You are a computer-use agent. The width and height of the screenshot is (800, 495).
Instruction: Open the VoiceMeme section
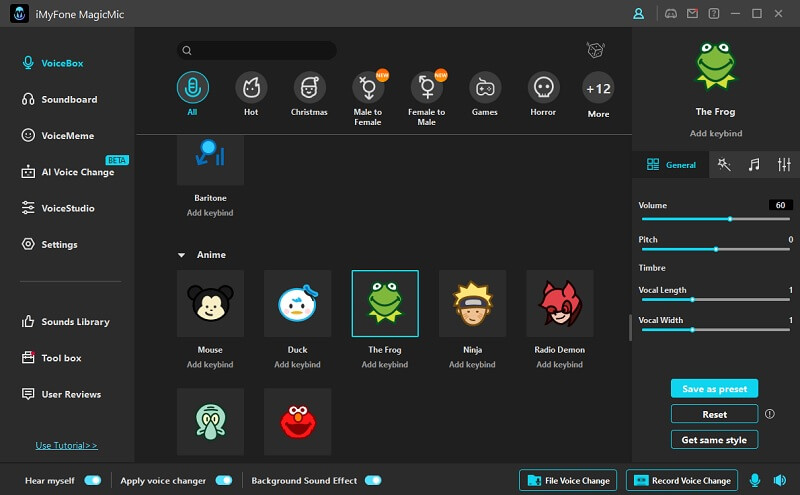(58, 135)
